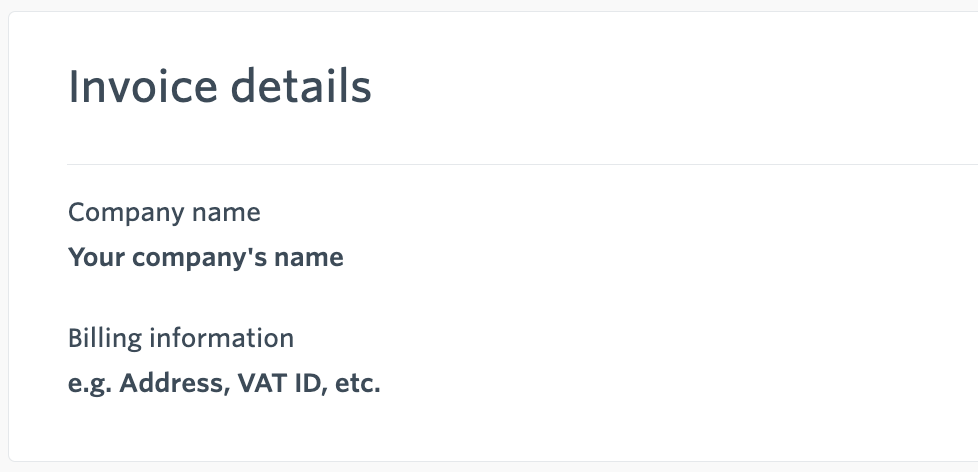The image size is (978, 472).
Task: Select the "Company name" label
Action: pos(164,212)
